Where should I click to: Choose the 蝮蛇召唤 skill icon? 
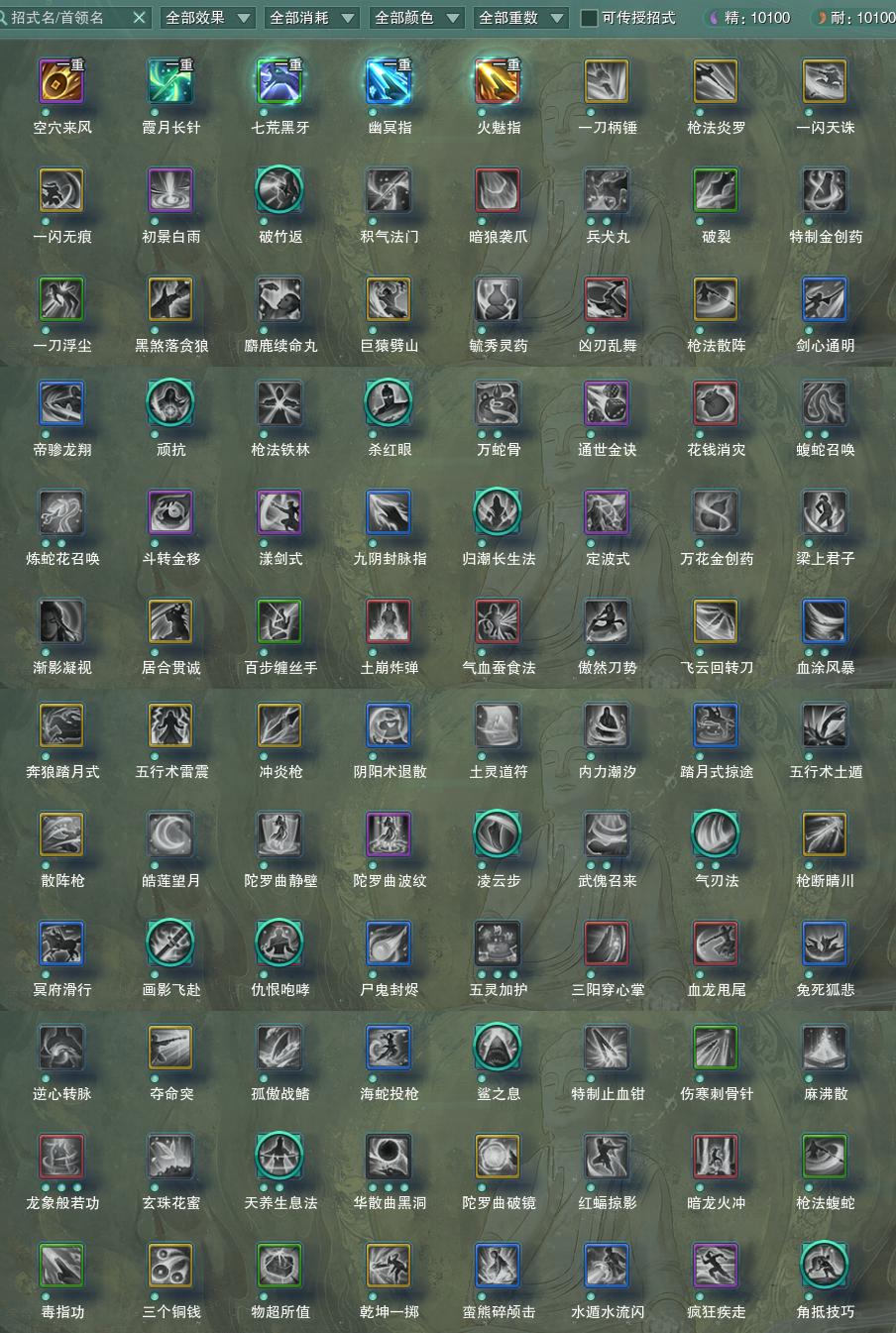[x=825, y=402]
